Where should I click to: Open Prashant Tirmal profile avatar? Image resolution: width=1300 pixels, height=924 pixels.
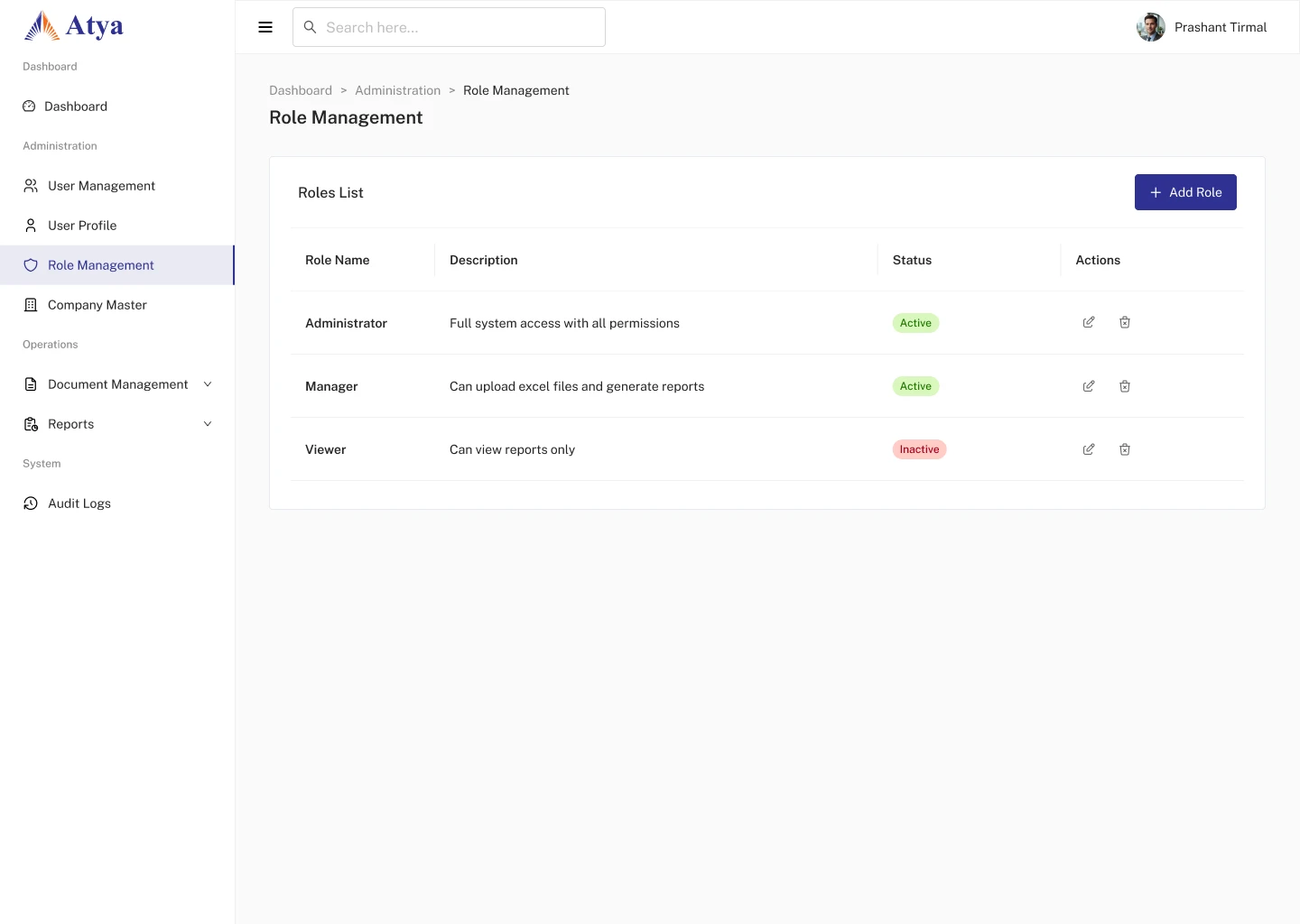click(x=1150, y=27)
